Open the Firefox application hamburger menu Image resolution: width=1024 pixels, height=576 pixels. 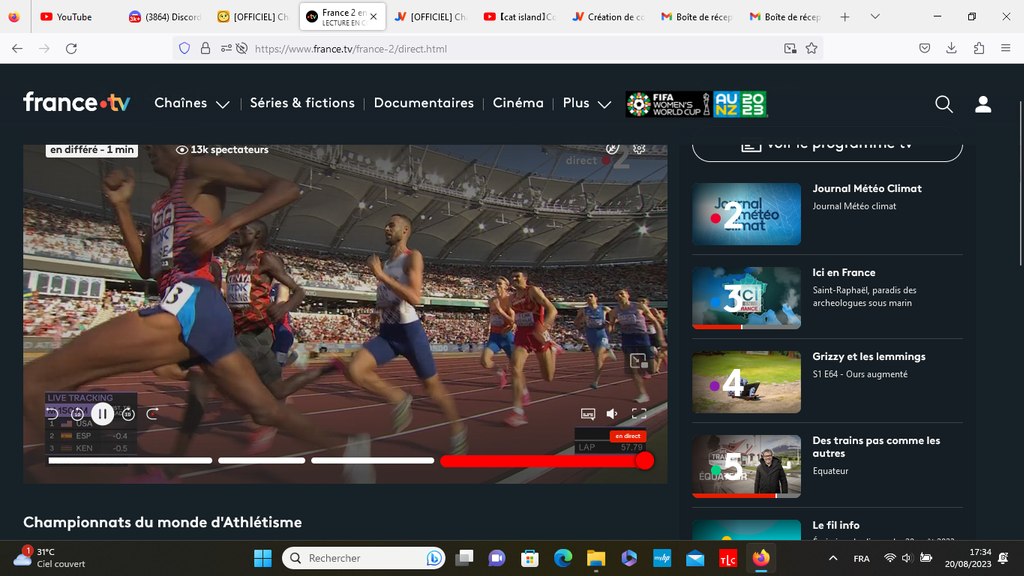1006,48
